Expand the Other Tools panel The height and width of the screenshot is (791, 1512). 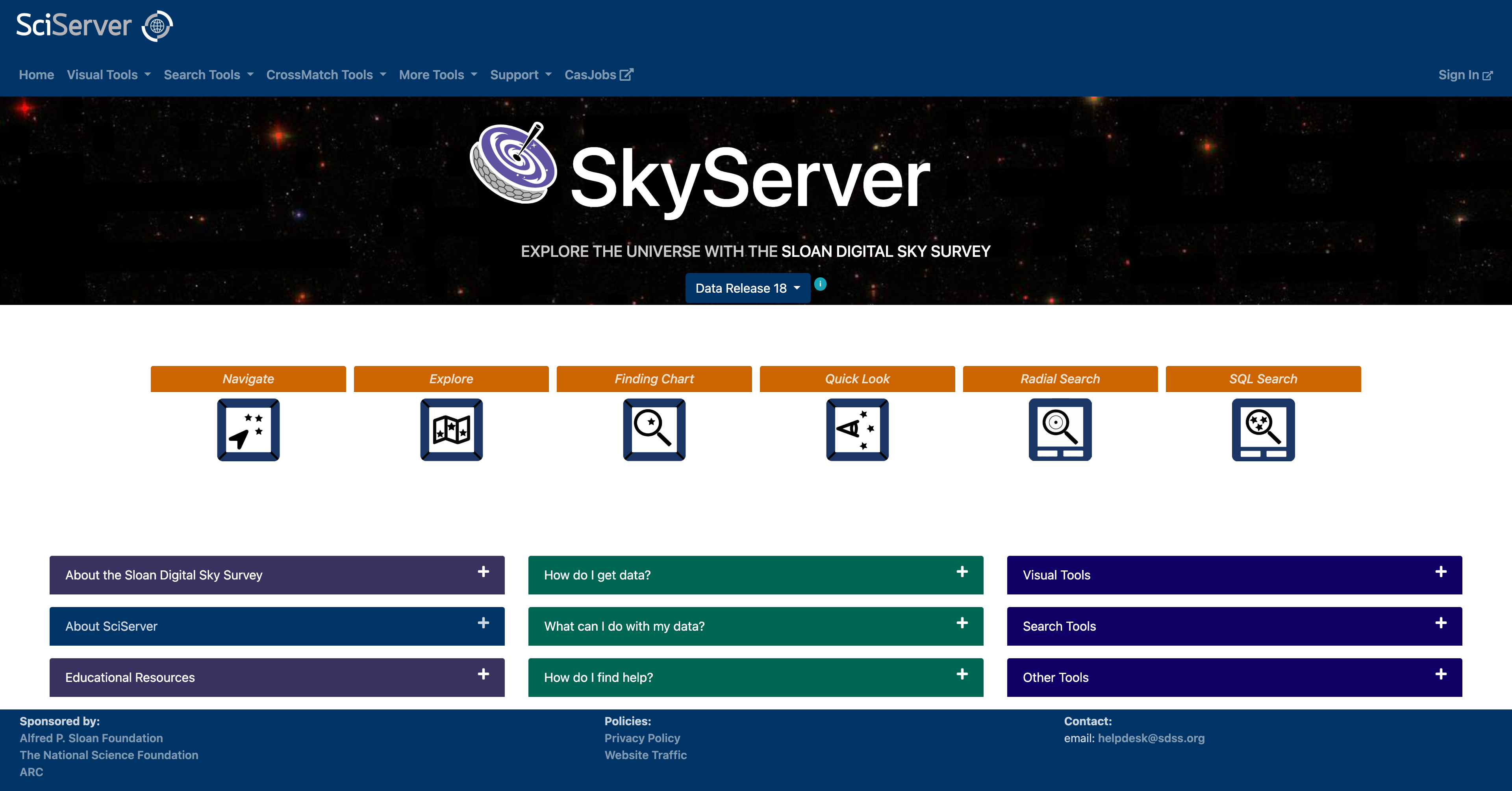(x=1234, y=677)
